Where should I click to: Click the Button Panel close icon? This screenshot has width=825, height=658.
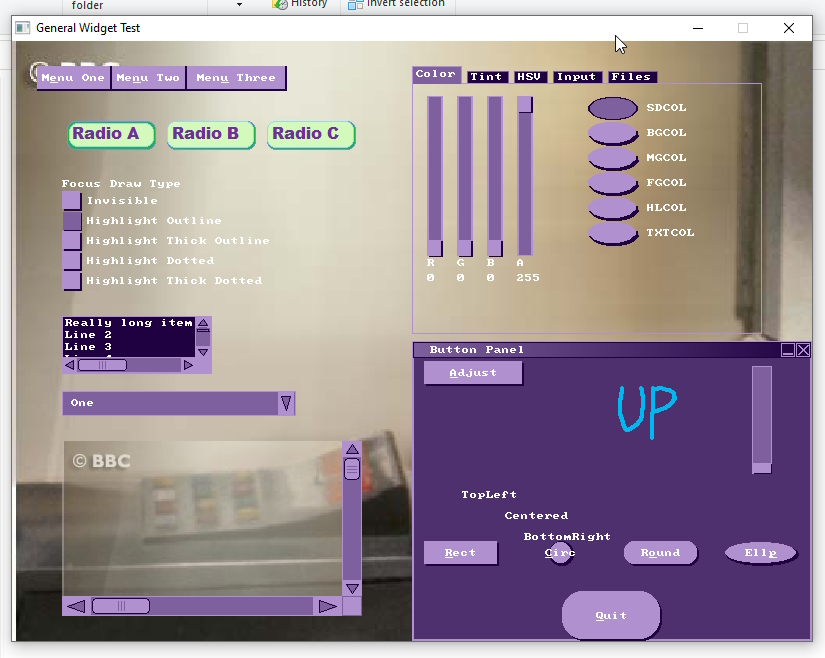tap(803, 350)
